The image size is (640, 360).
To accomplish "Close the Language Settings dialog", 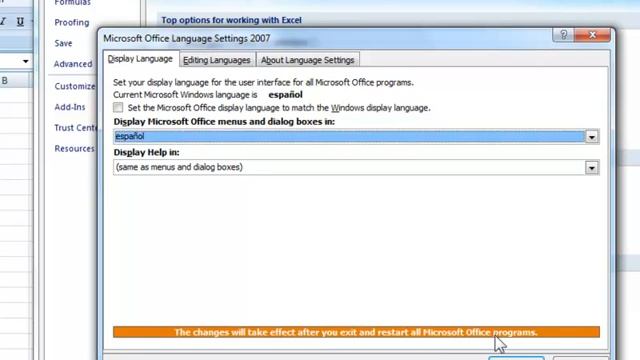I will [x=592, y=35].
